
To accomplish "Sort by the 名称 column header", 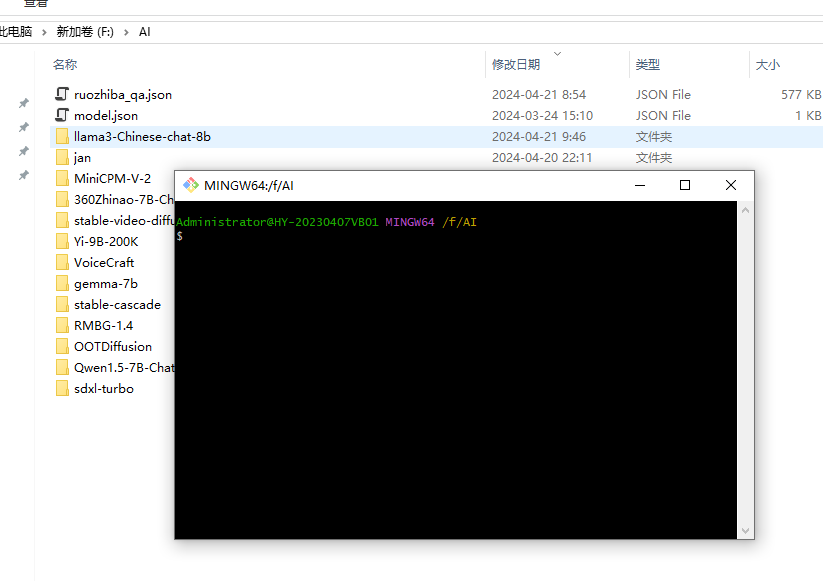I will (65, 65).
